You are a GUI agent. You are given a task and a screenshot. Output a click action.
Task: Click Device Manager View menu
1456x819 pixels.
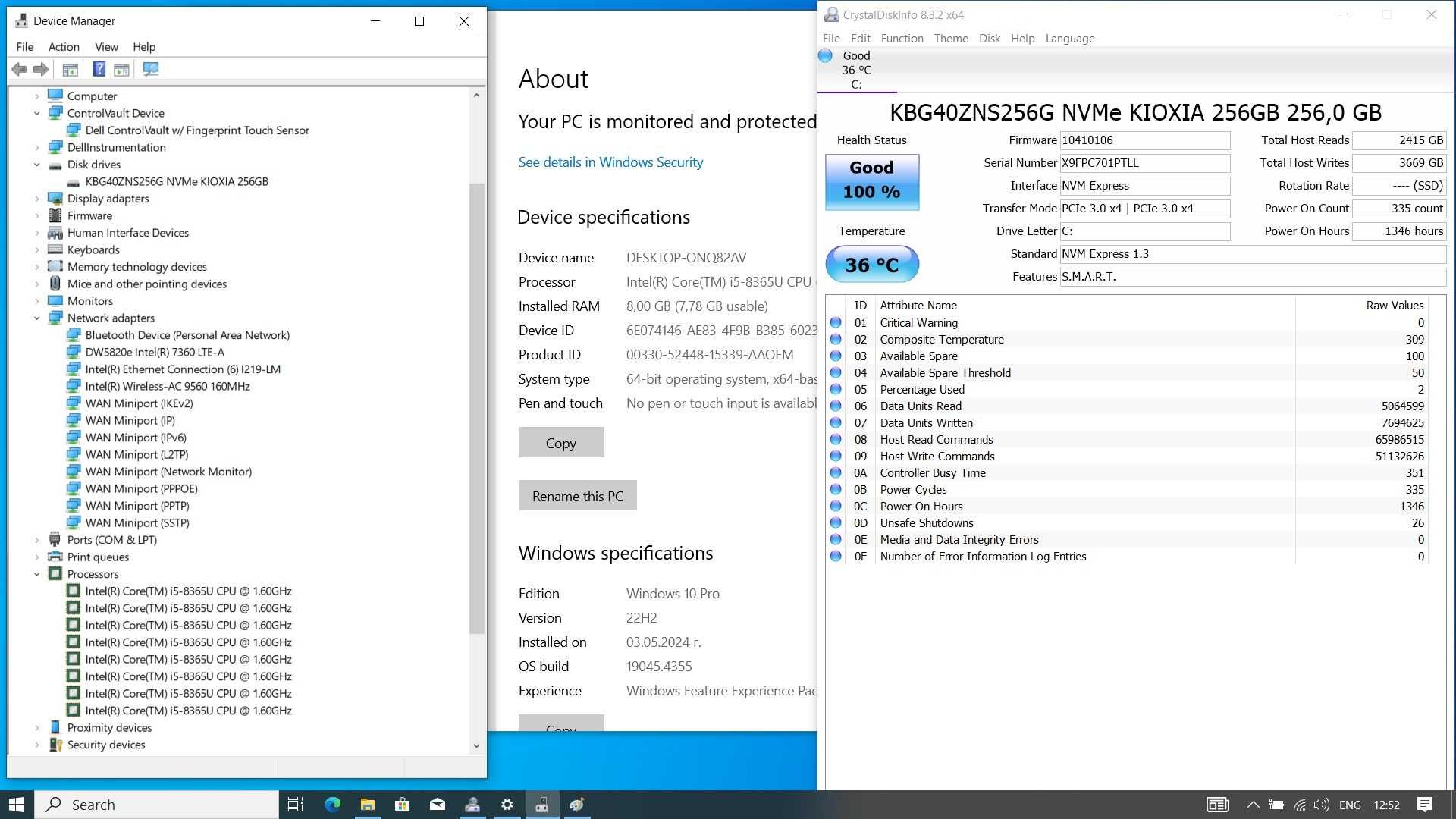point(106,46)
